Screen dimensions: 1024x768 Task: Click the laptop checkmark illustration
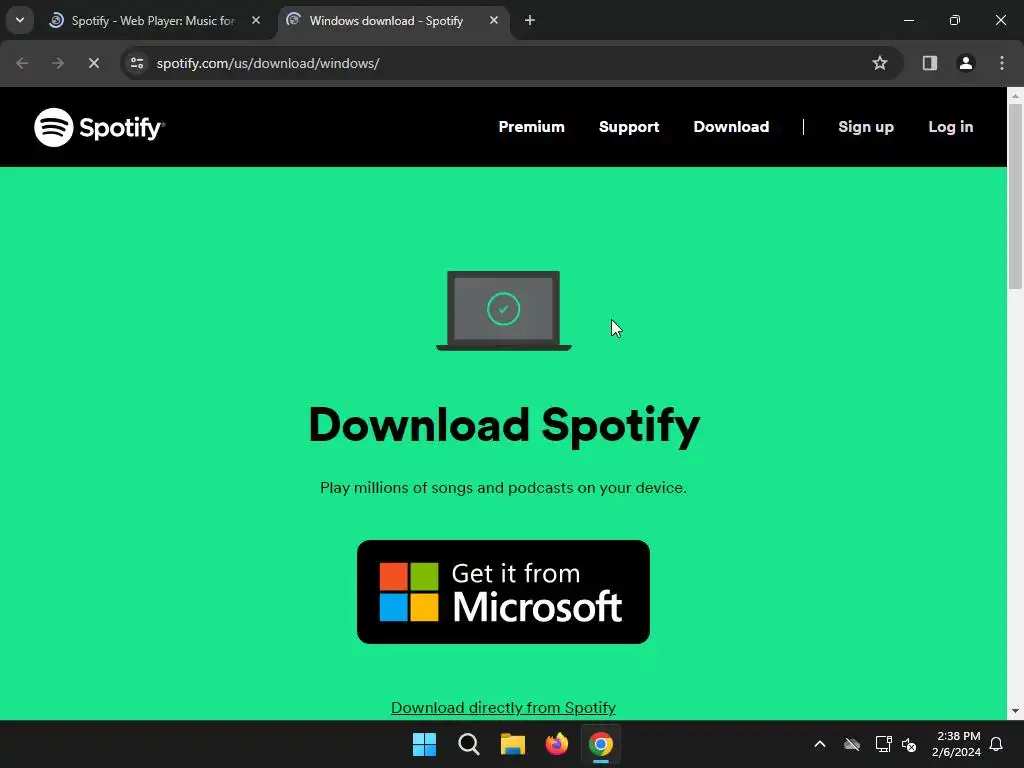click(504, 311)
